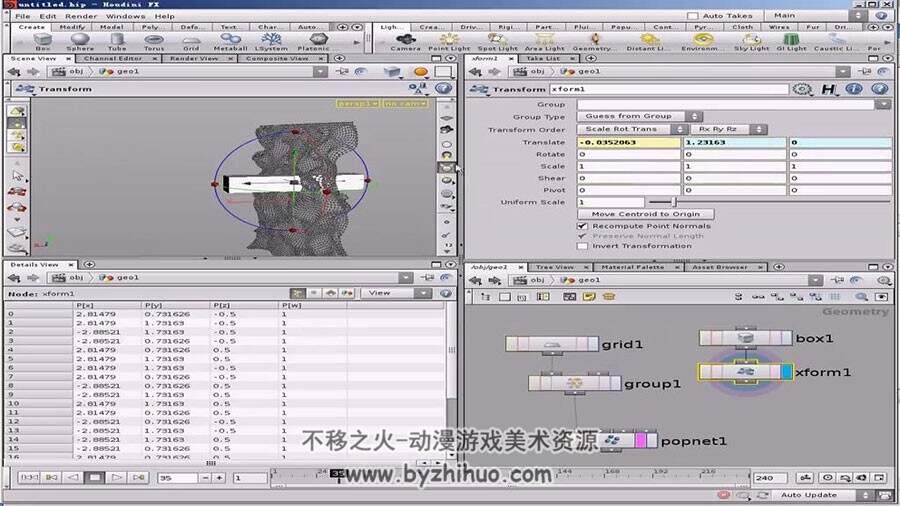Open the Render menu
This screenshot has width=900, height=506.
[81, 16]
